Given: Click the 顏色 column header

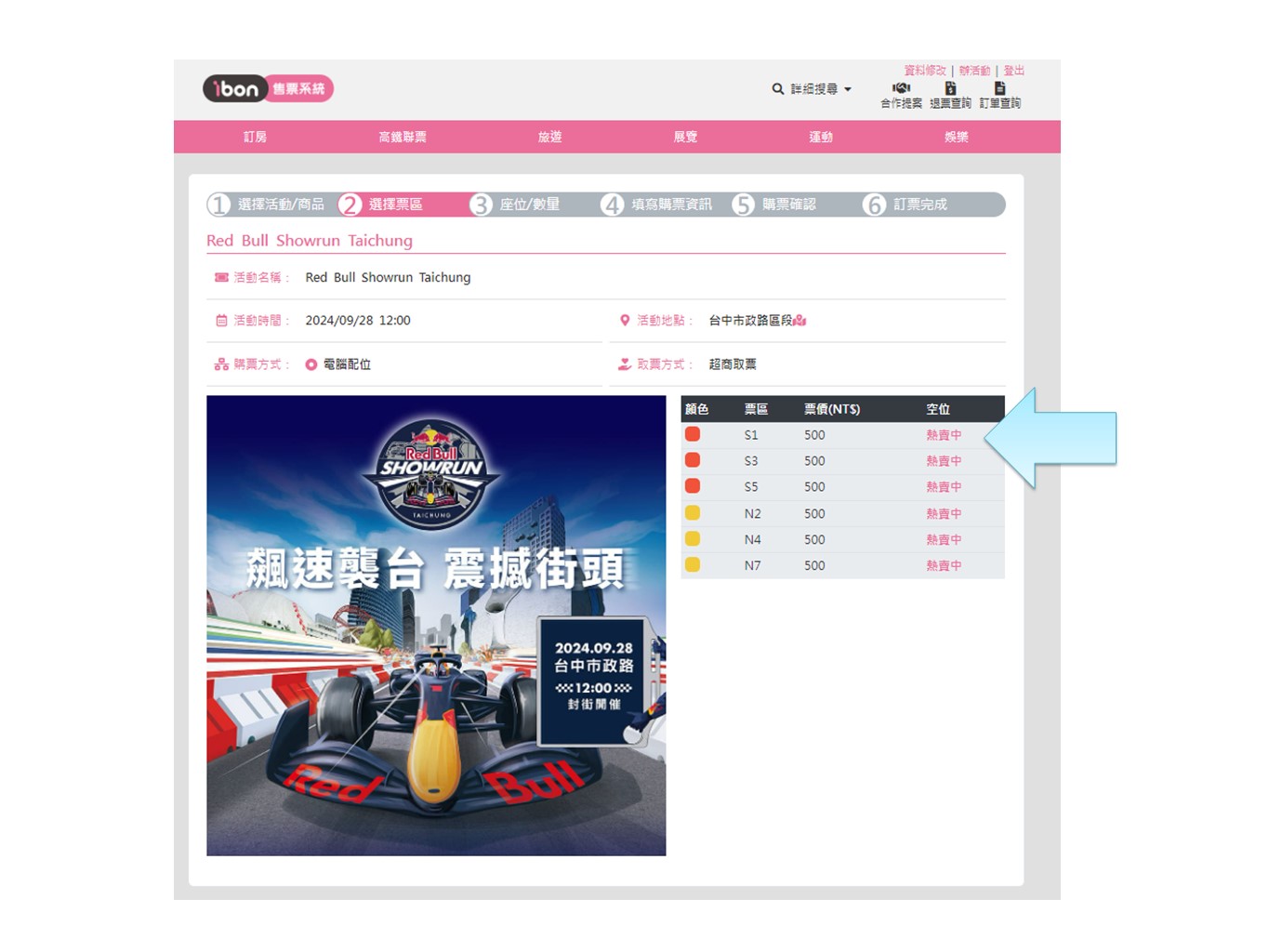Looking at the screenshot, I should click(696, 409).
